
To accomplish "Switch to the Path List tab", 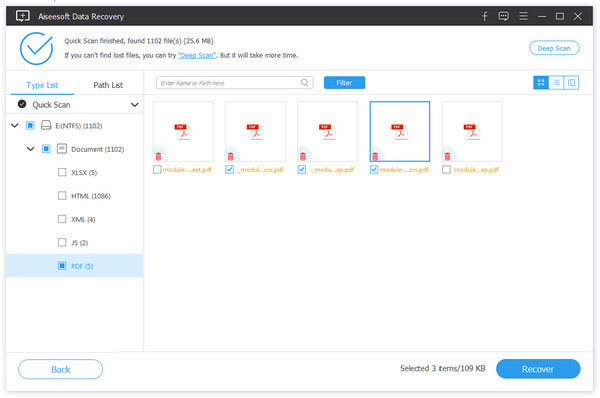I will (108, 85).
